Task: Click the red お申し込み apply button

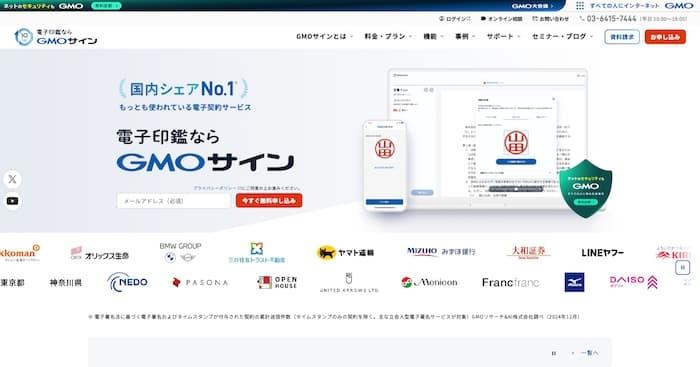Action: point(665,37)
